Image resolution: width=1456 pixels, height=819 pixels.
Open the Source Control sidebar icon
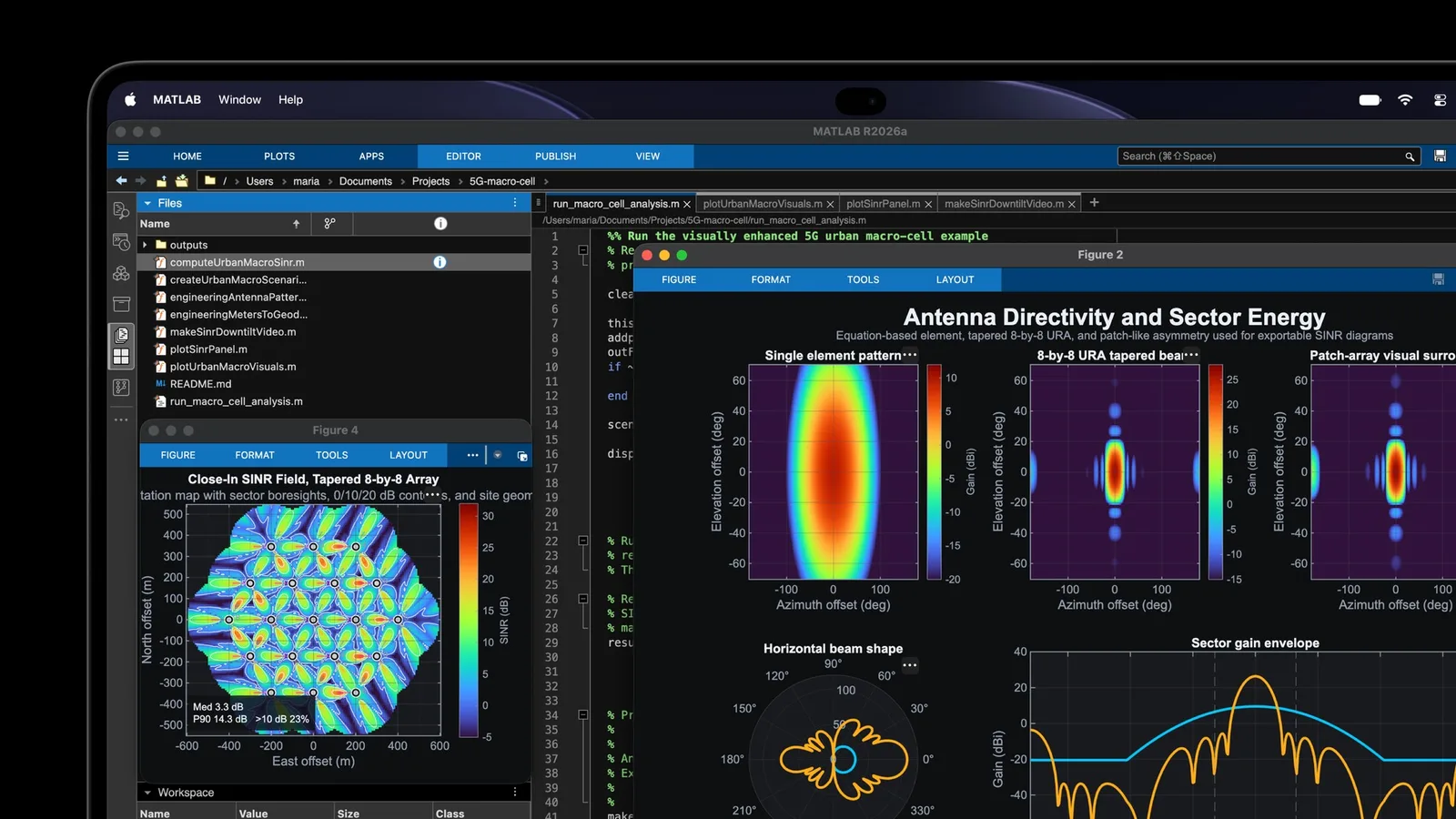(x=121, y=388)
